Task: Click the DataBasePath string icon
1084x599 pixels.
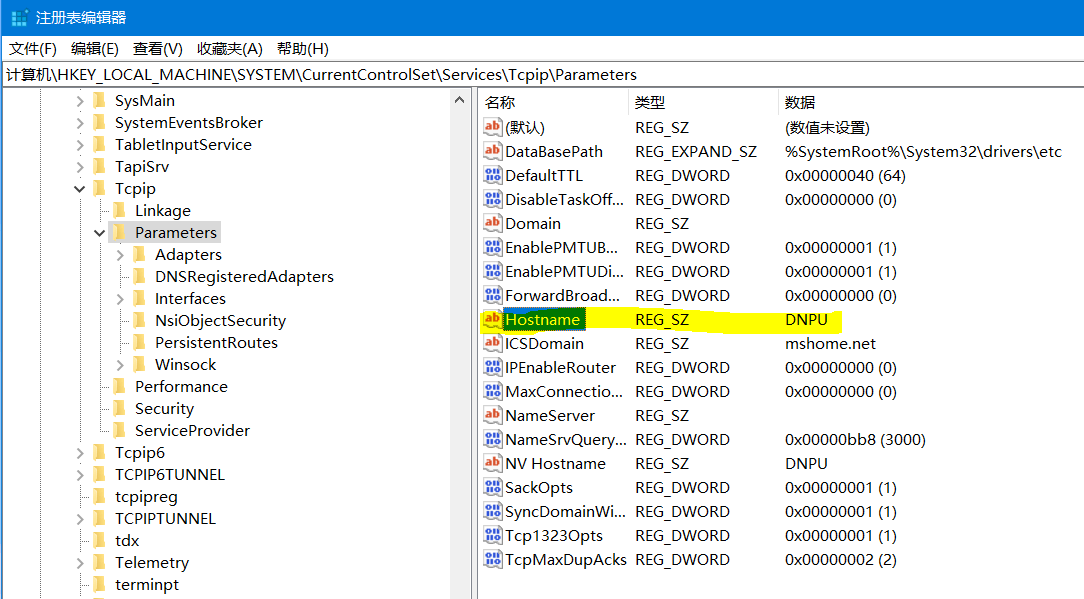Action: tap(492, 152)
